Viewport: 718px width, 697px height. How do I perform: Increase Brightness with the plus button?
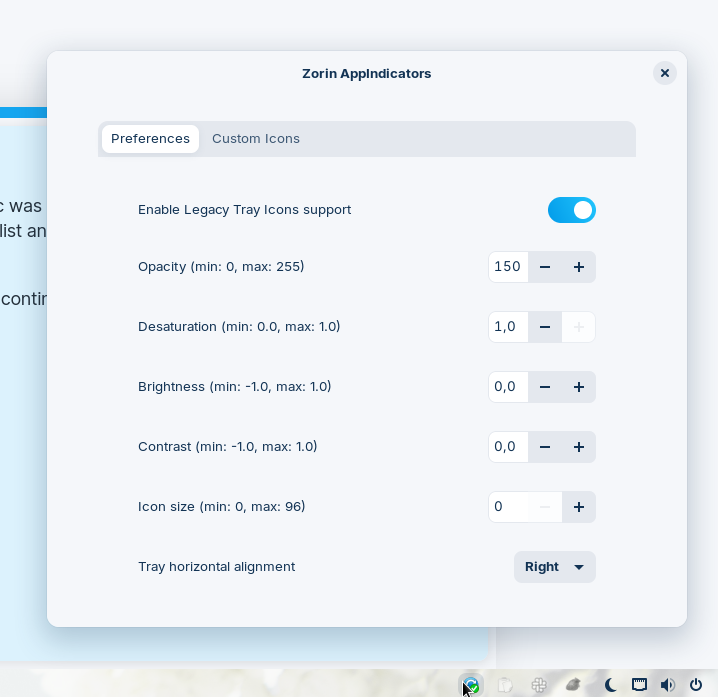(579, 387)
